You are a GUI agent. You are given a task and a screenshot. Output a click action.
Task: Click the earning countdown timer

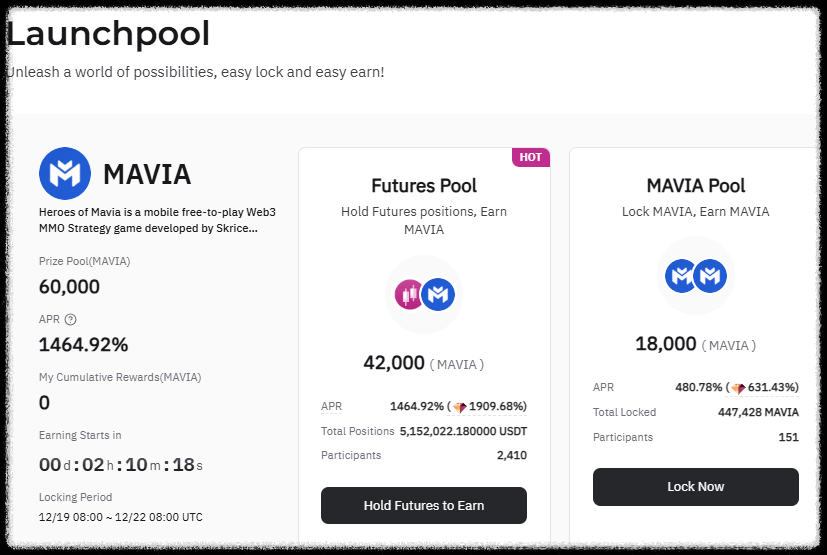[121, 465]
